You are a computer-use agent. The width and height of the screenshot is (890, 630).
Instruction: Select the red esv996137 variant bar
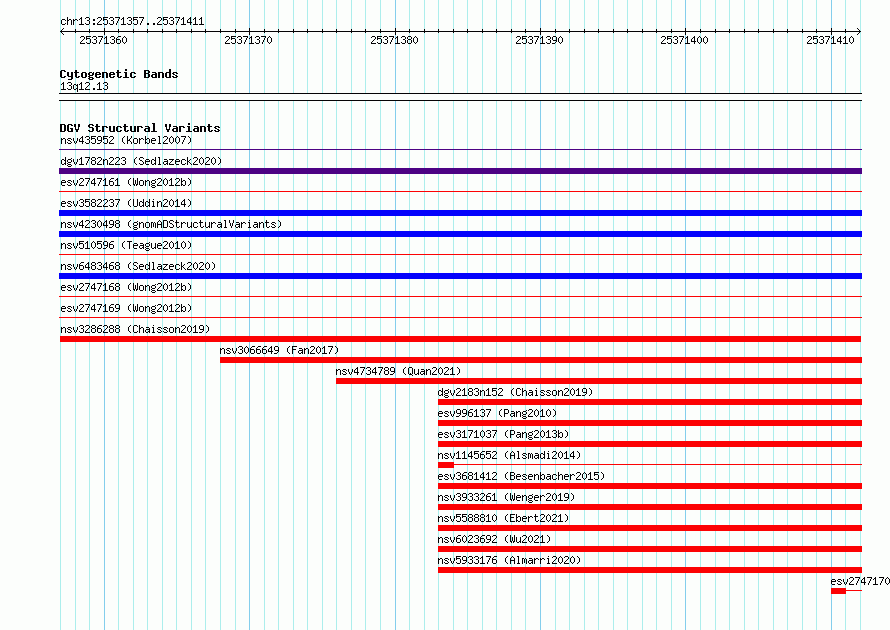pyautogui.click(x=650, y=423)
